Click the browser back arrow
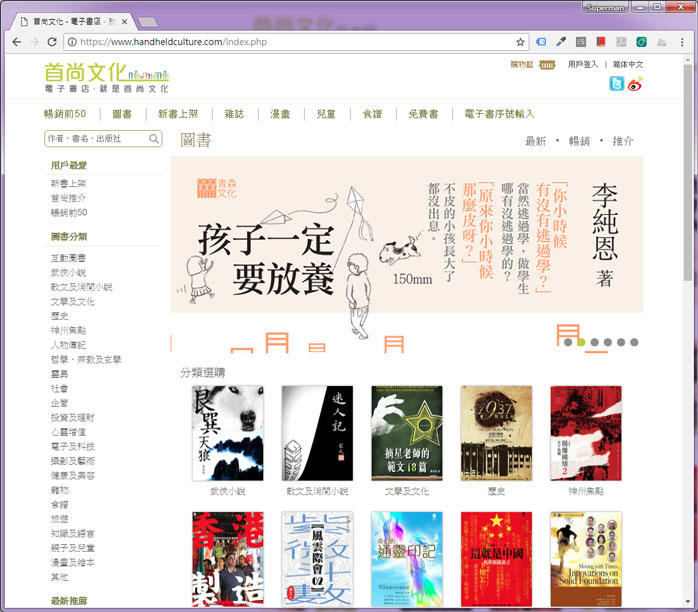 pos(17,42)
